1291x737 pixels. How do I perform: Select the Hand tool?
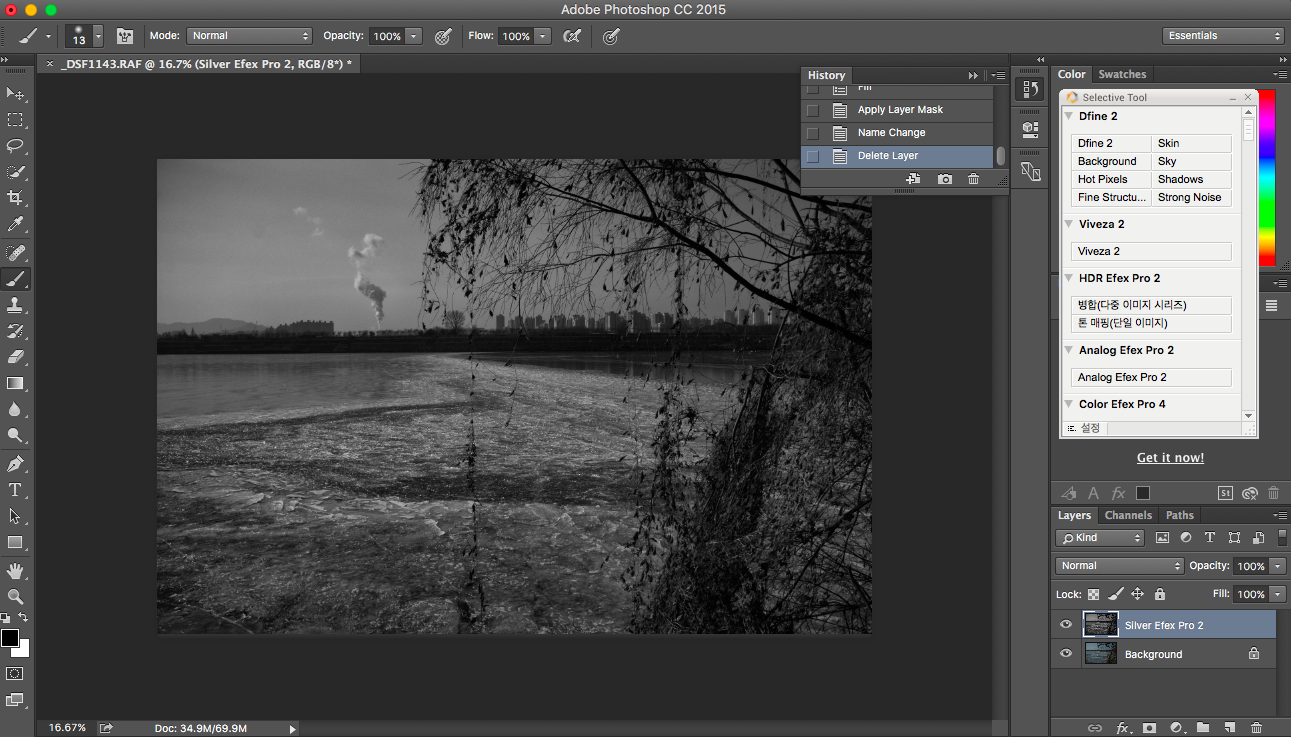15,571
